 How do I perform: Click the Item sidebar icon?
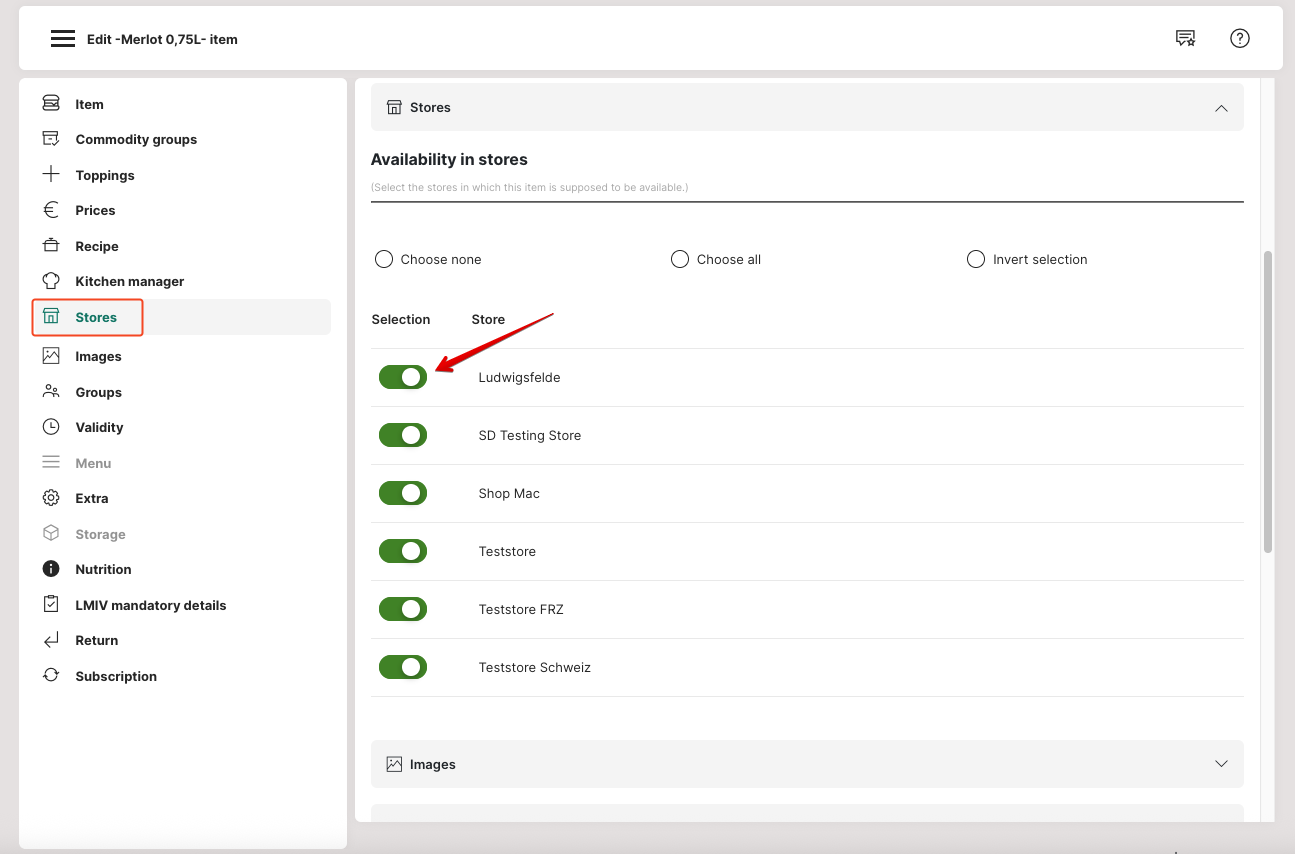51,104
